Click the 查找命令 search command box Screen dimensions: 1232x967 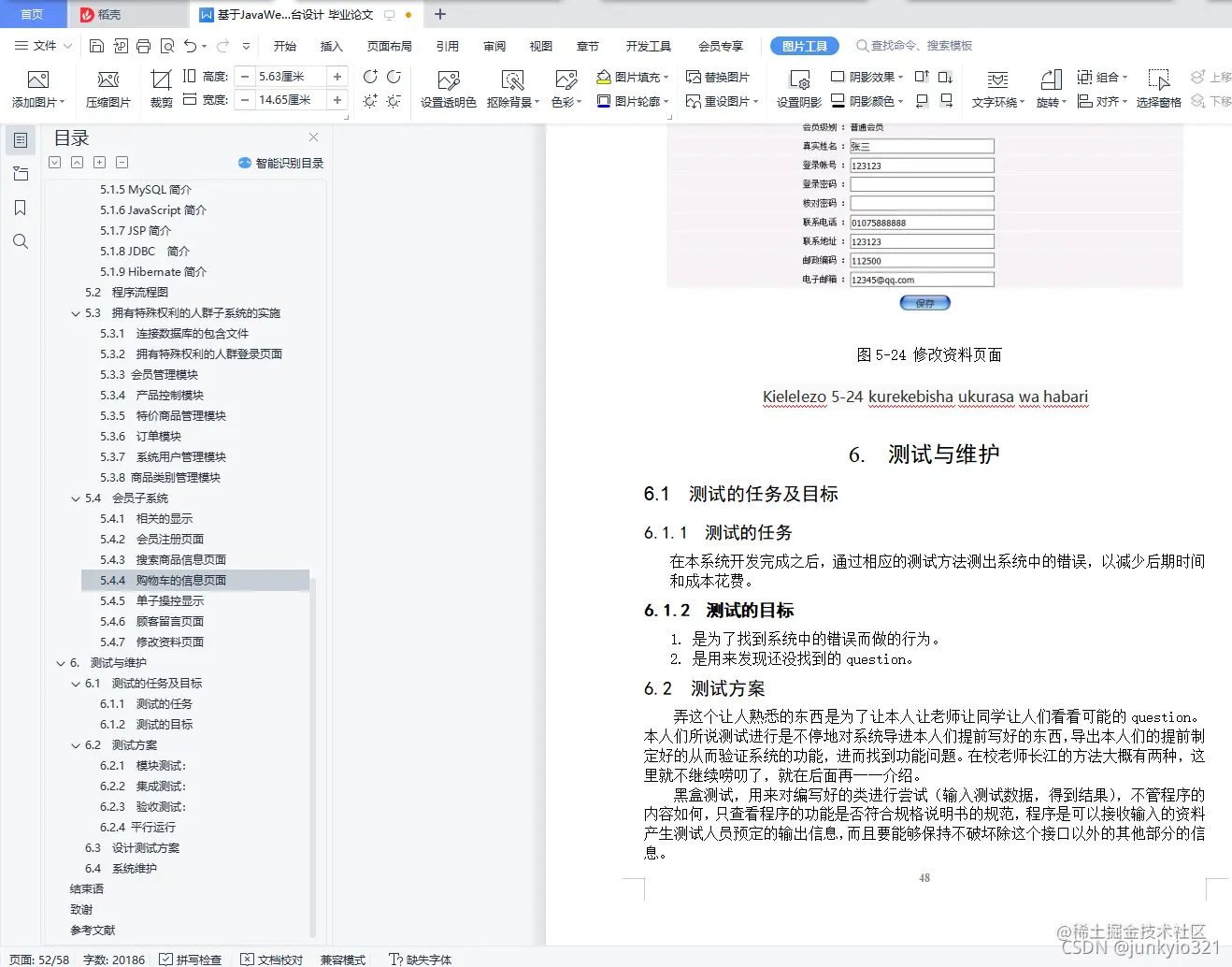click(914, 46)
